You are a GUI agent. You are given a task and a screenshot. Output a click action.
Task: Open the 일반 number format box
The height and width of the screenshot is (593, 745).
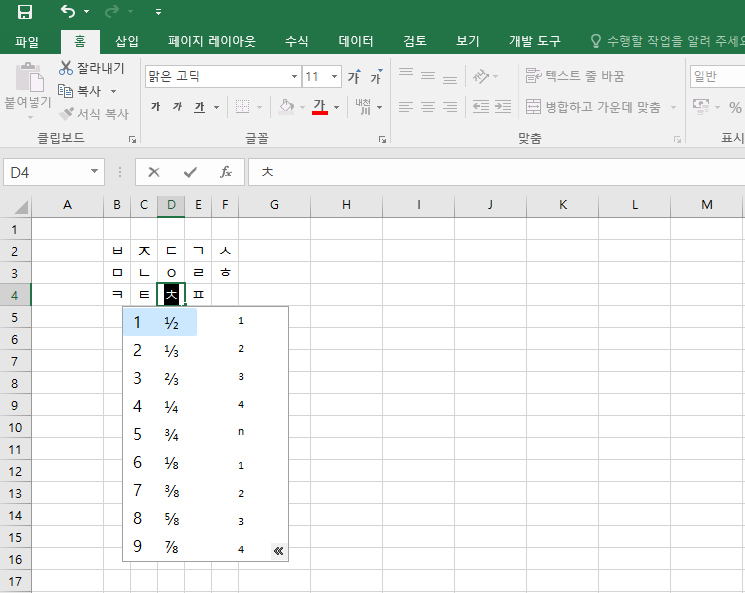717,77
